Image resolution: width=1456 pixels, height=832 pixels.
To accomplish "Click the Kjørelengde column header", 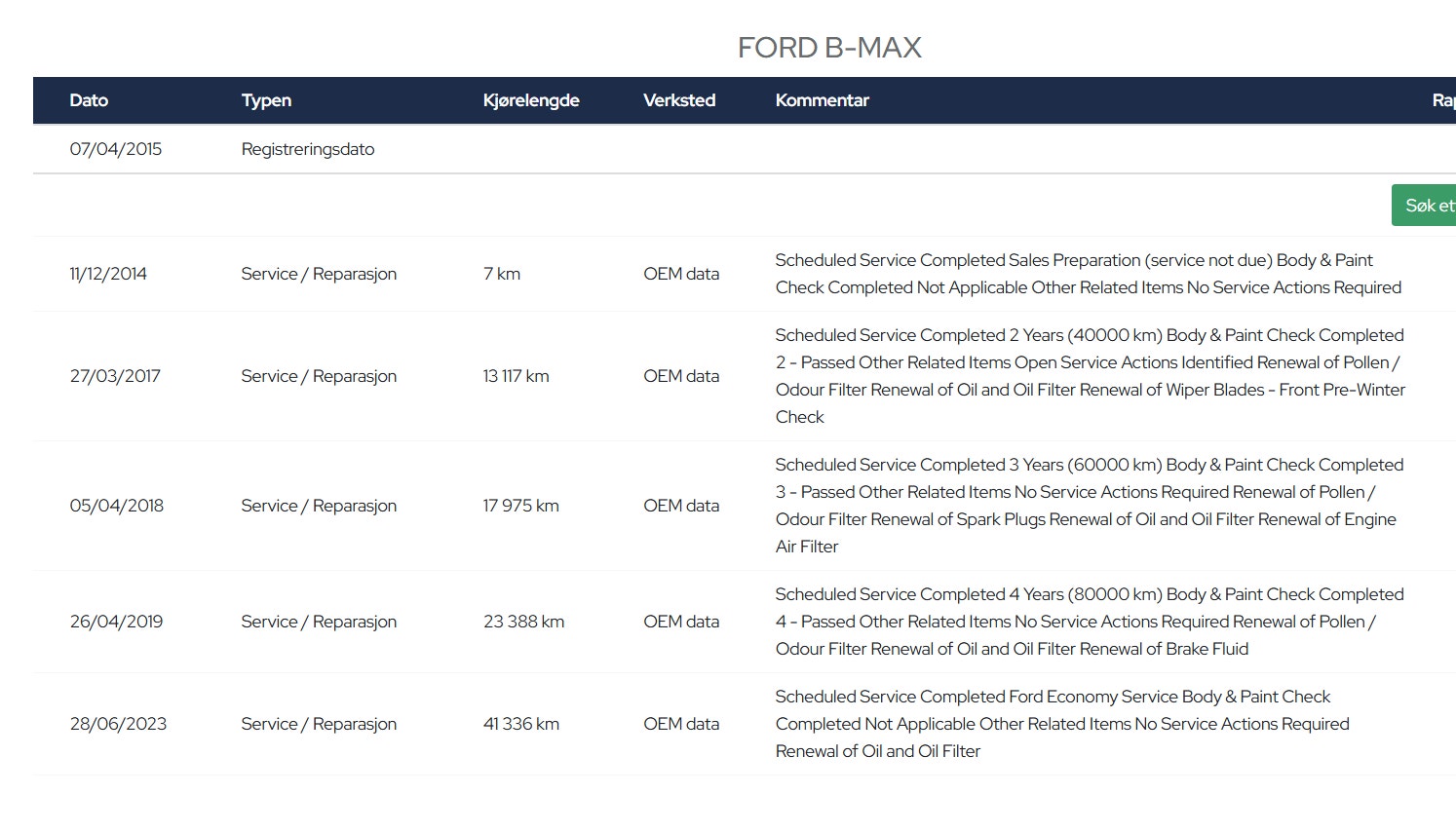I will pyautogui.click(x=531, y=100).
